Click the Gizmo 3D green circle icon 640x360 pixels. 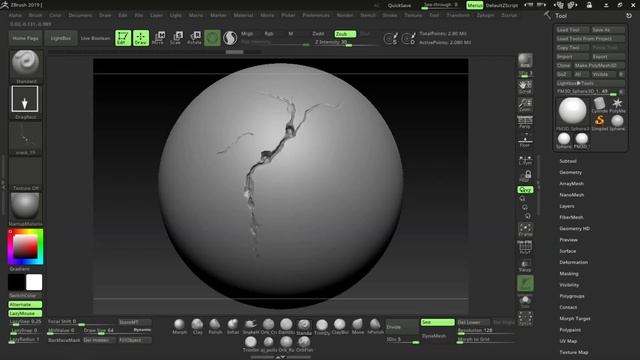click(x=212, y=38)
